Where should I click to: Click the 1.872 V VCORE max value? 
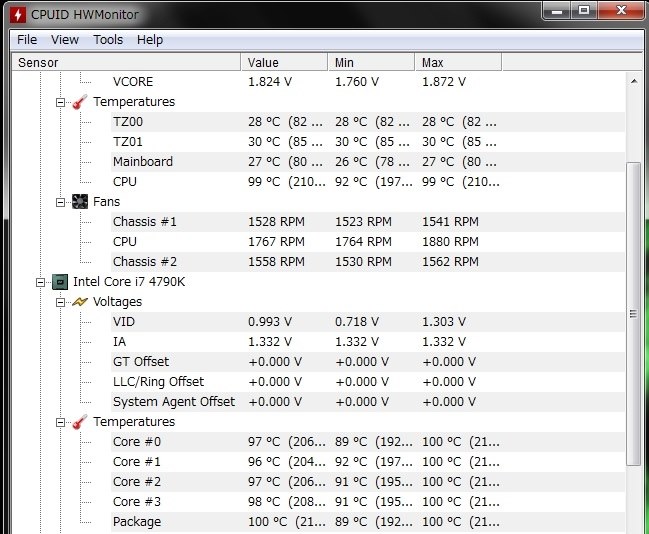tap(444, 82)
